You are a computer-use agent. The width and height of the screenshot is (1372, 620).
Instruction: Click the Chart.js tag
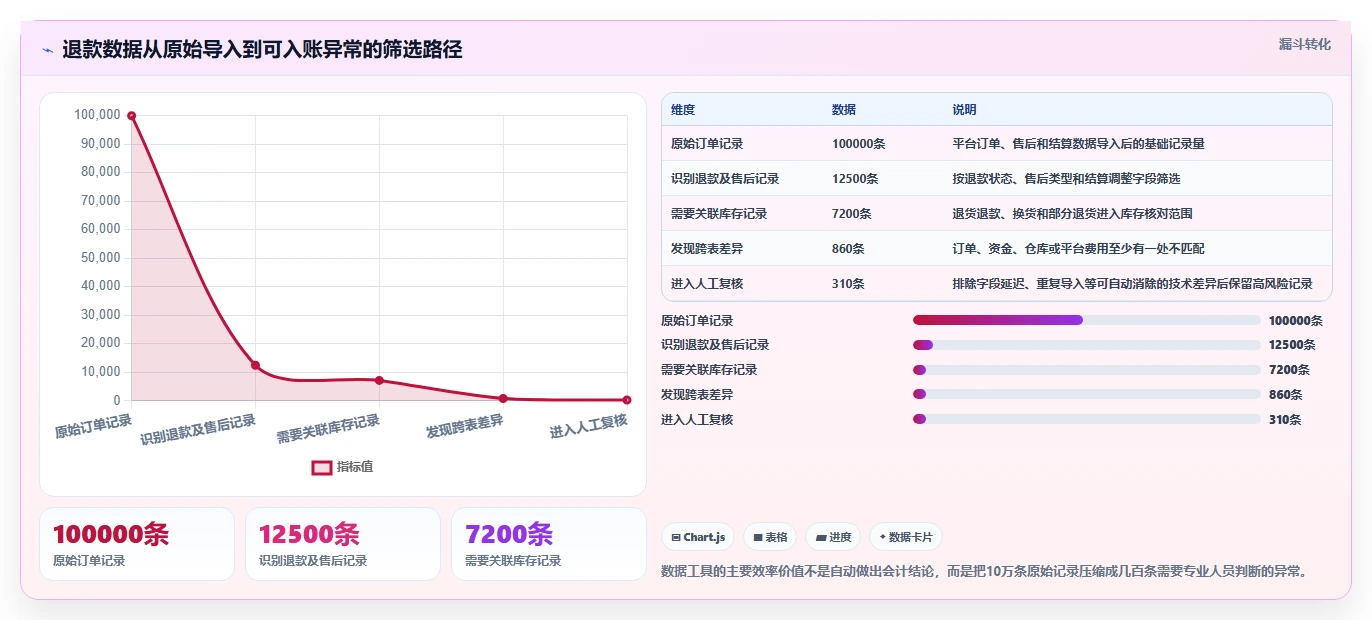click(x=697, y=537)
